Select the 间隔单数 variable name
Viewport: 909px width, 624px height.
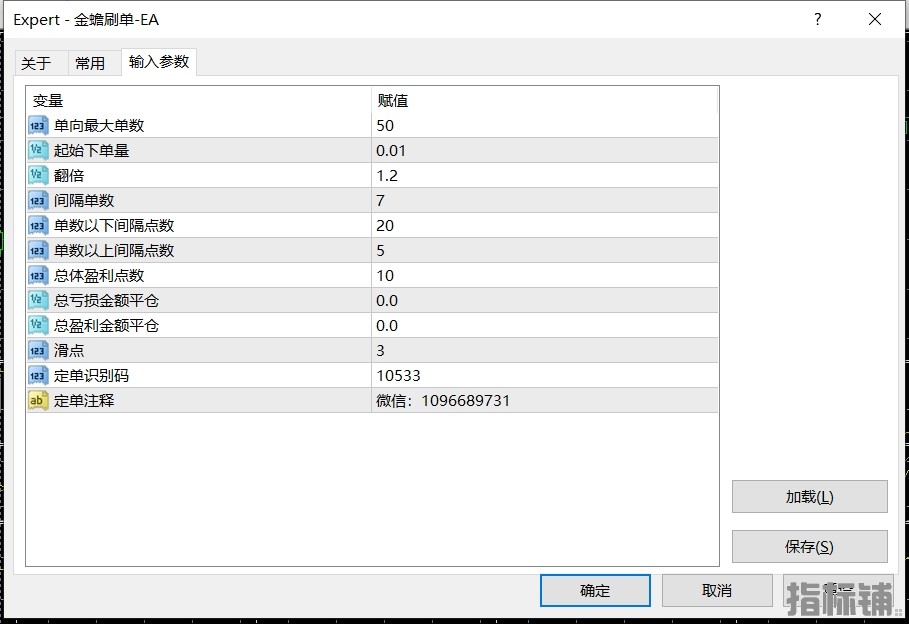(84, 200)
